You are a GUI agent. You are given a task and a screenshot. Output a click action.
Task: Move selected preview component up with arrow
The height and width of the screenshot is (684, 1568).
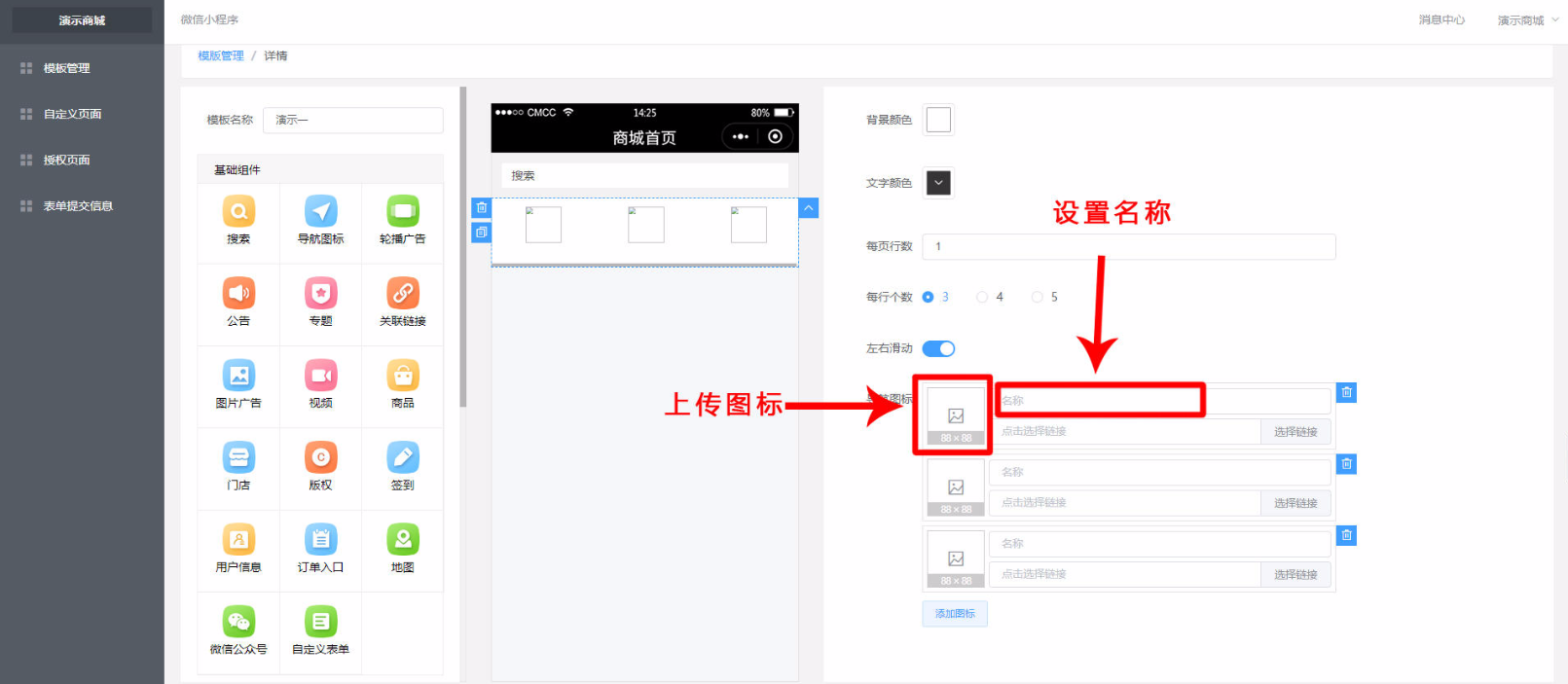coord(809,208)
